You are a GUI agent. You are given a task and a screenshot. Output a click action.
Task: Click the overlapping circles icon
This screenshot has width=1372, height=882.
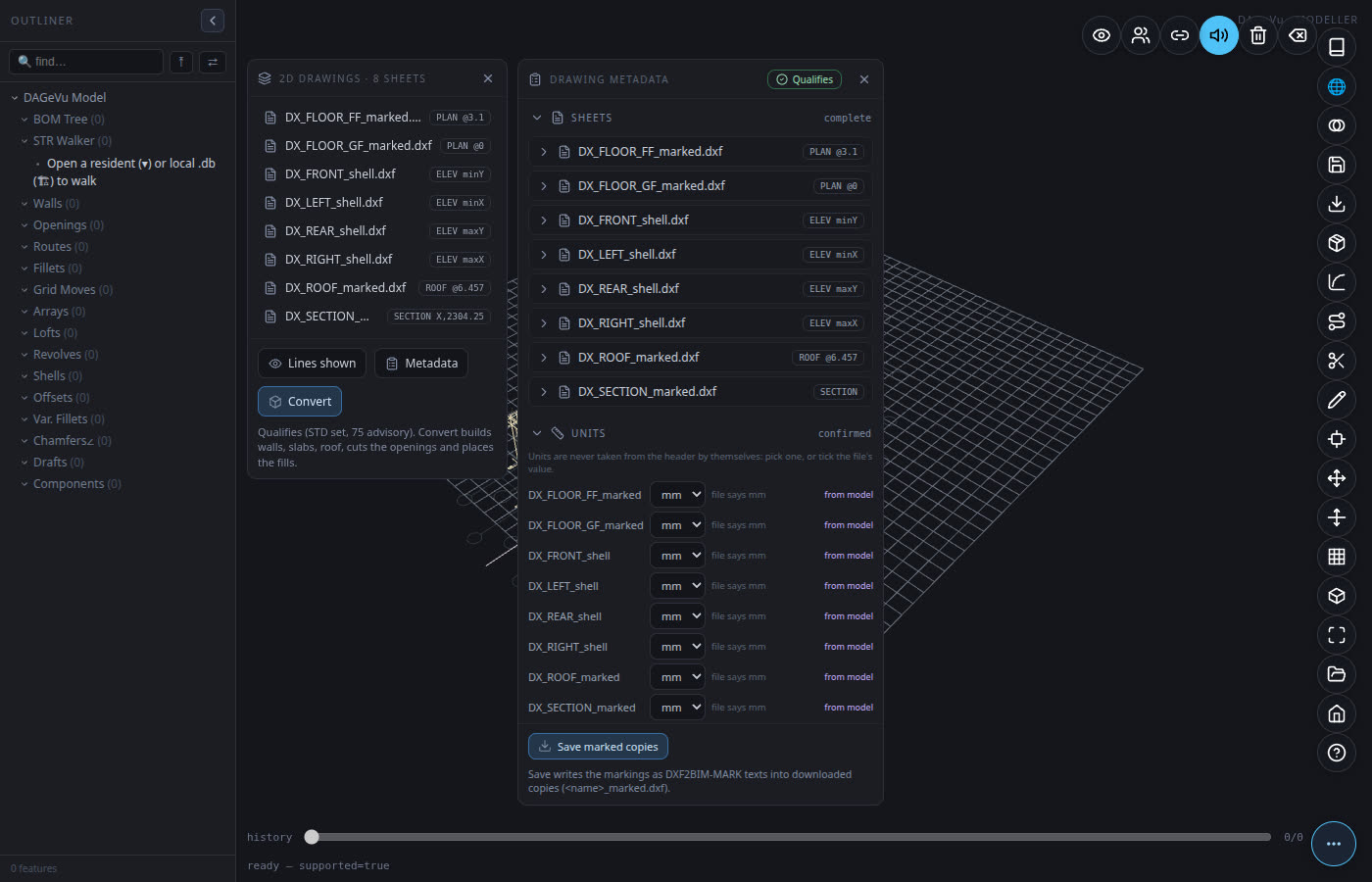1337,125
